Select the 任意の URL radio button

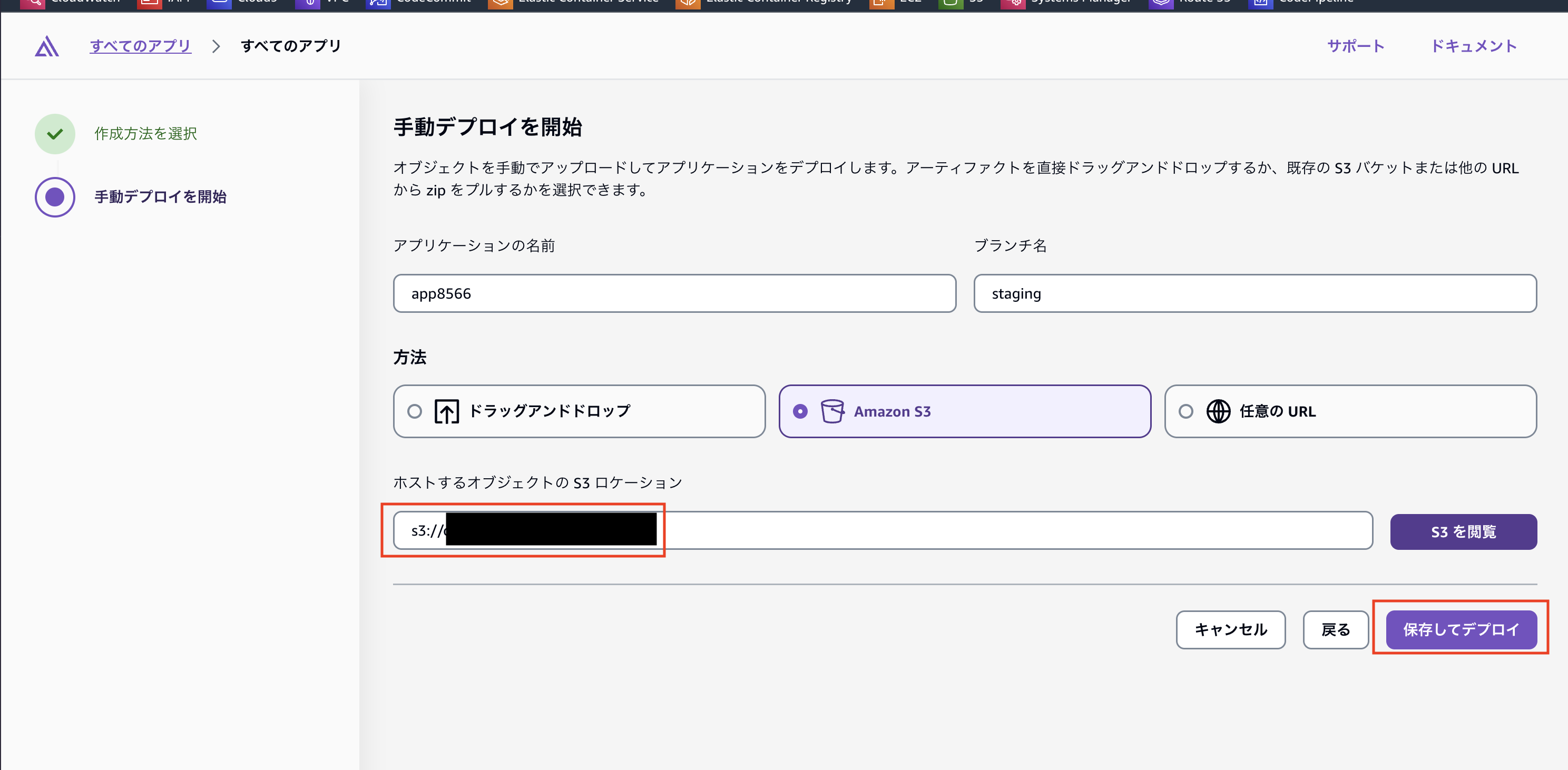[x=1185, y=411]
